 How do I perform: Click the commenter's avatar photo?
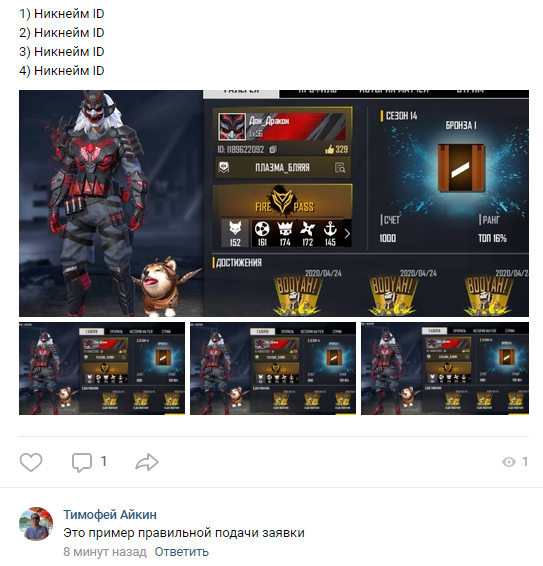click(36, 524)
